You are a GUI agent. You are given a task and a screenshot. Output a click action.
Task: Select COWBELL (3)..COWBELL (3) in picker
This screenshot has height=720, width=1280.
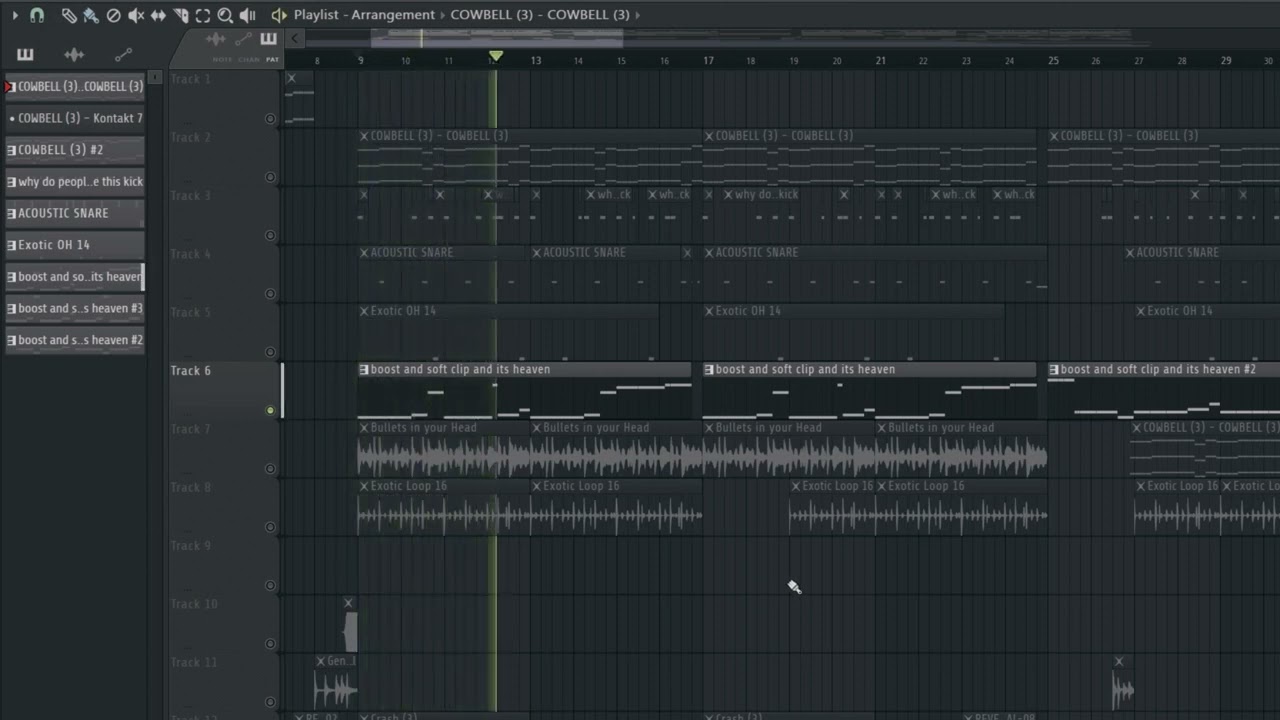pos(75,87)
